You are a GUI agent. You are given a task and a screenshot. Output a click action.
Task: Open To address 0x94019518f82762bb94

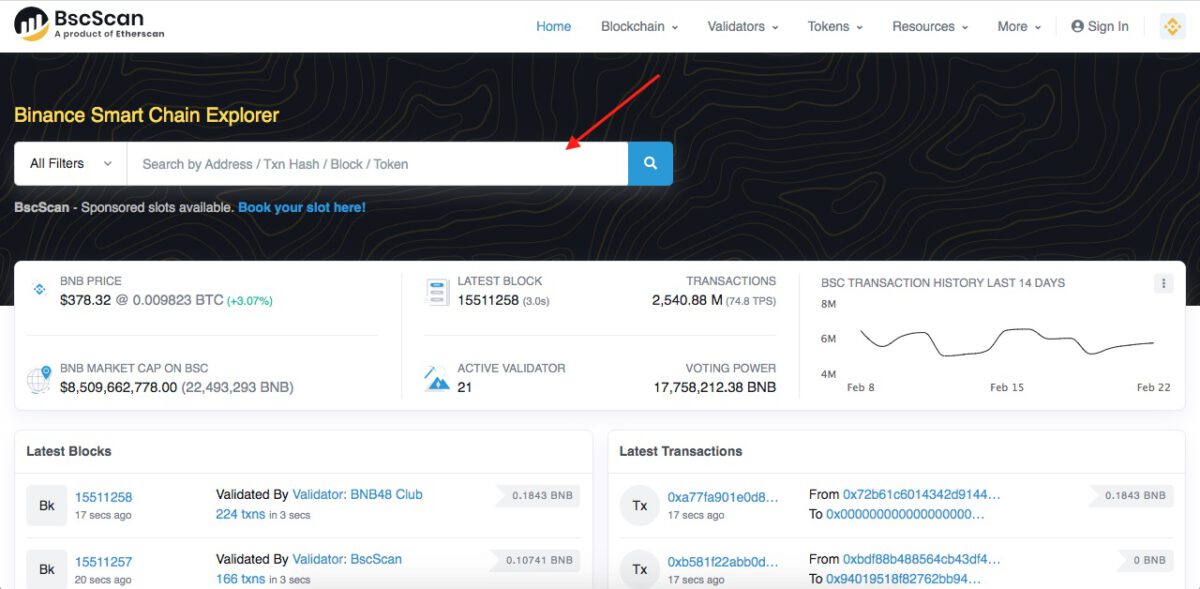[904, 578]
